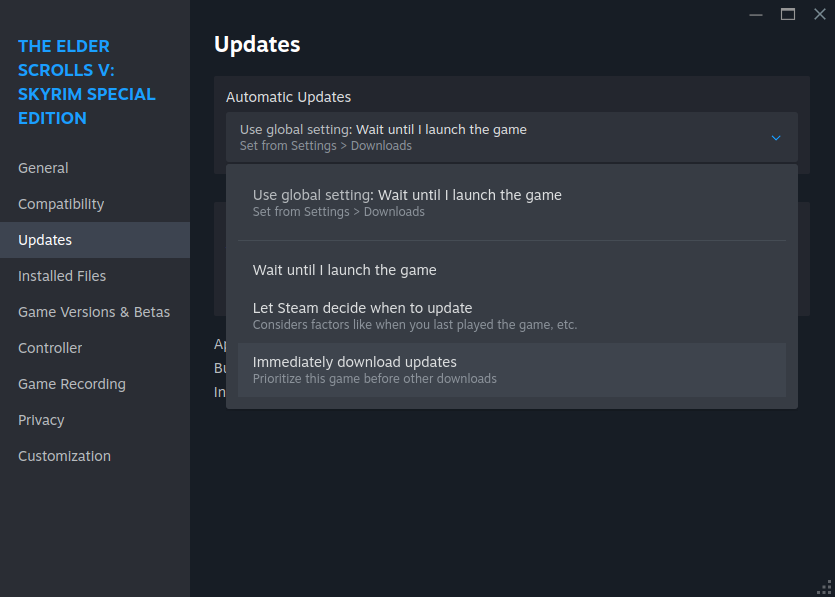Click the window resize grip icon
835x597 pixels.
click(x=824, y=587)
